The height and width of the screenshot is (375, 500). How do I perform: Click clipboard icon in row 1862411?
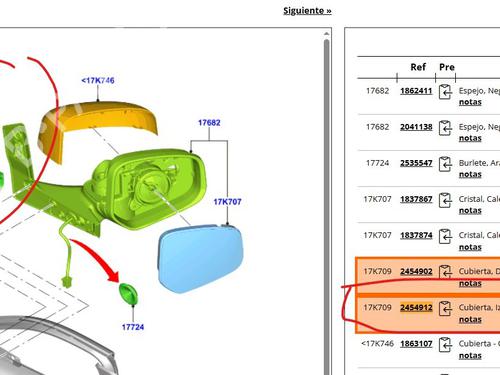[445, 92]
